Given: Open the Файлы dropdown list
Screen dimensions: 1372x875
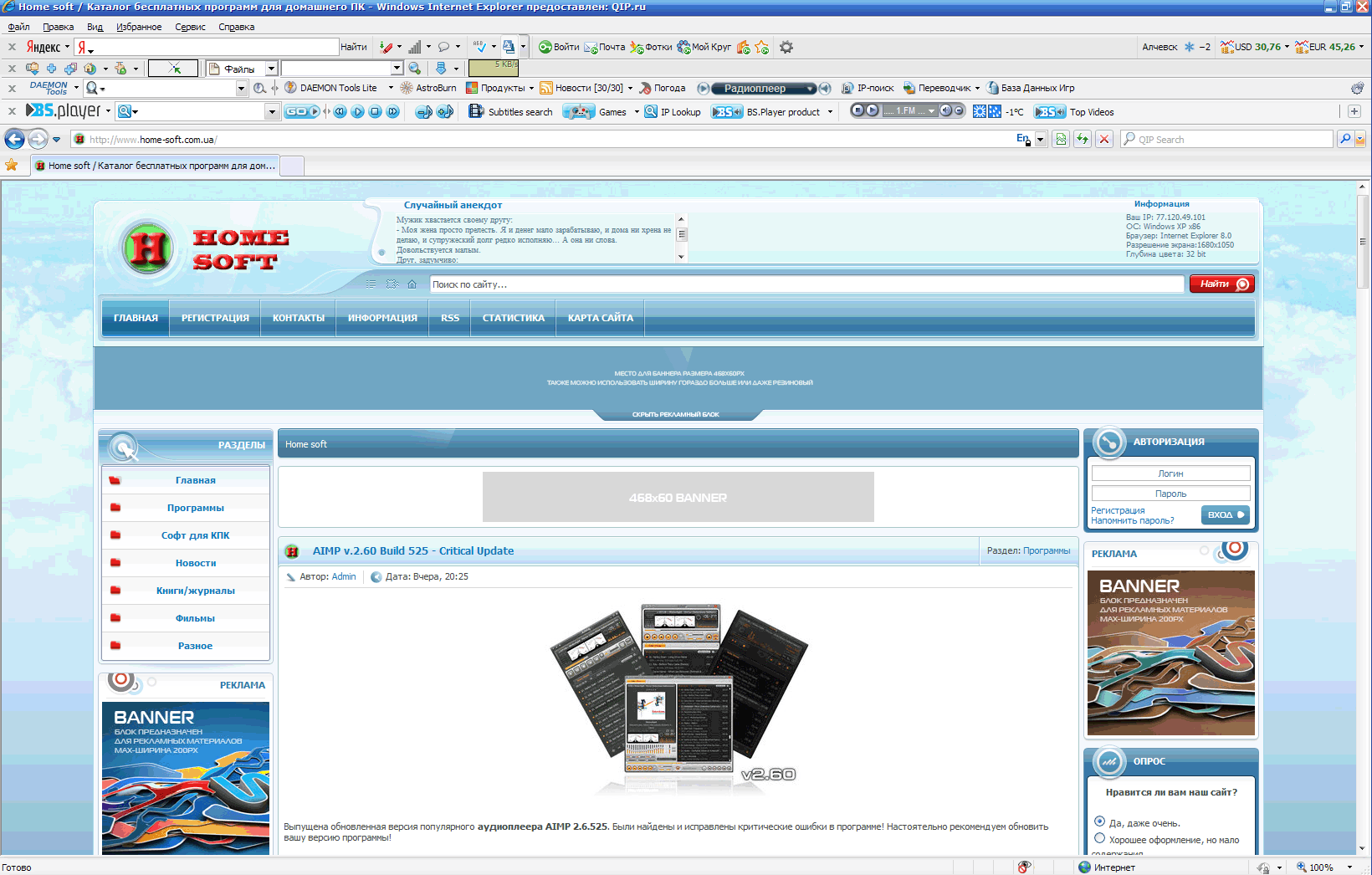Looking at the screenshot, I should pos(271,69).
